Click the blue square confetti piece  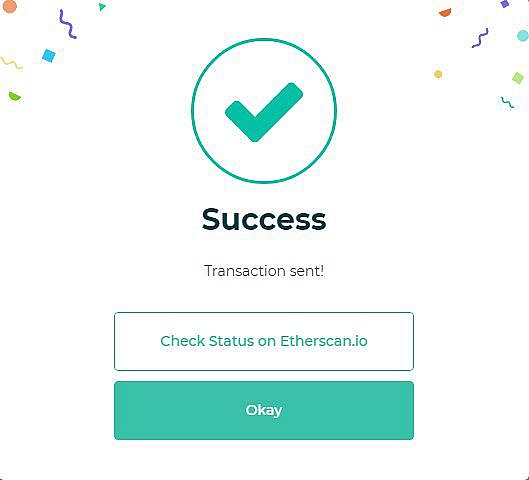click(x=49, y=56)
